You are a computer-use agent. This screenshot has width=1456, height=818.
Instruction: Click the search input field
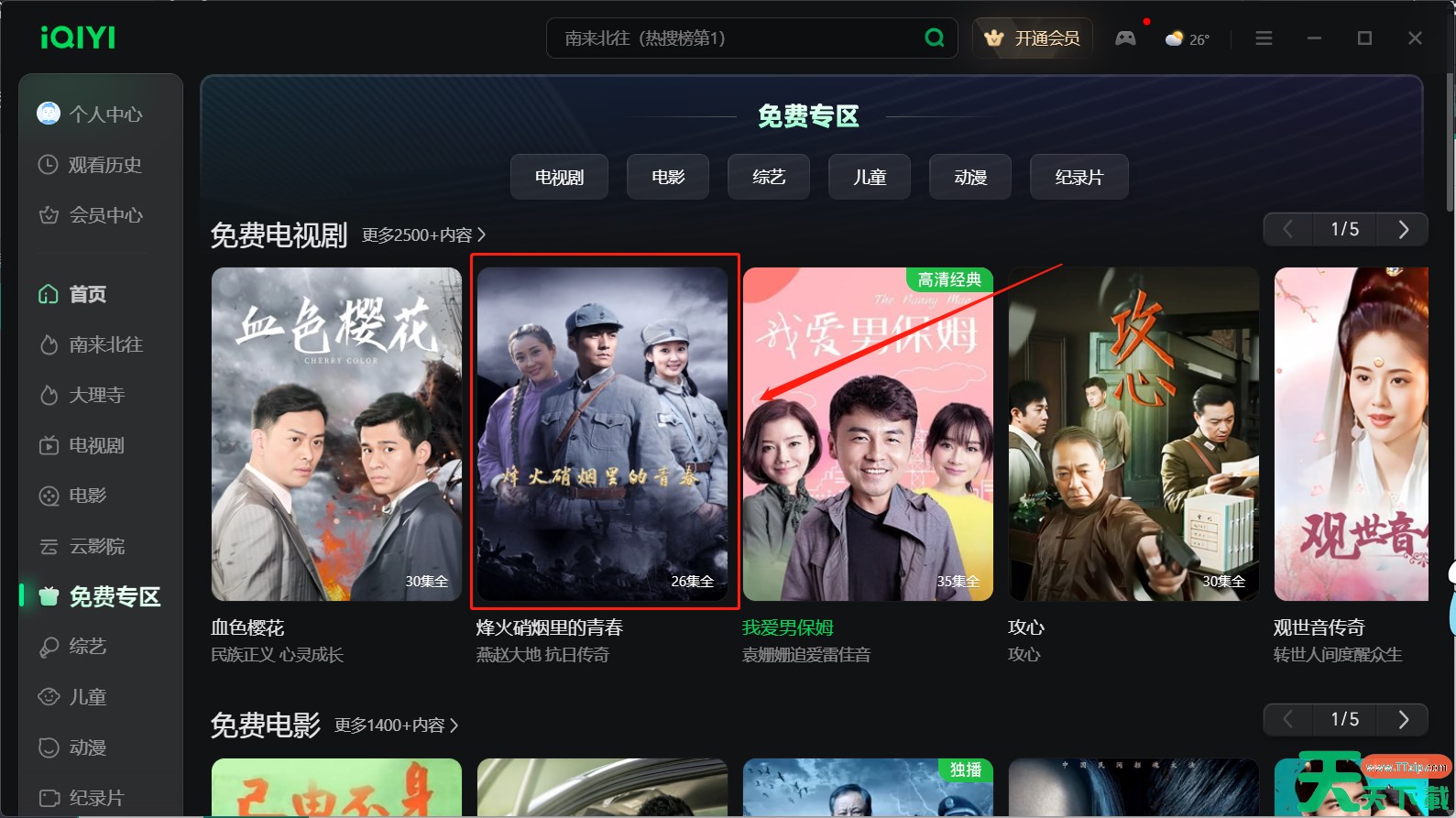pyautogui.click(x=738, y=38)
